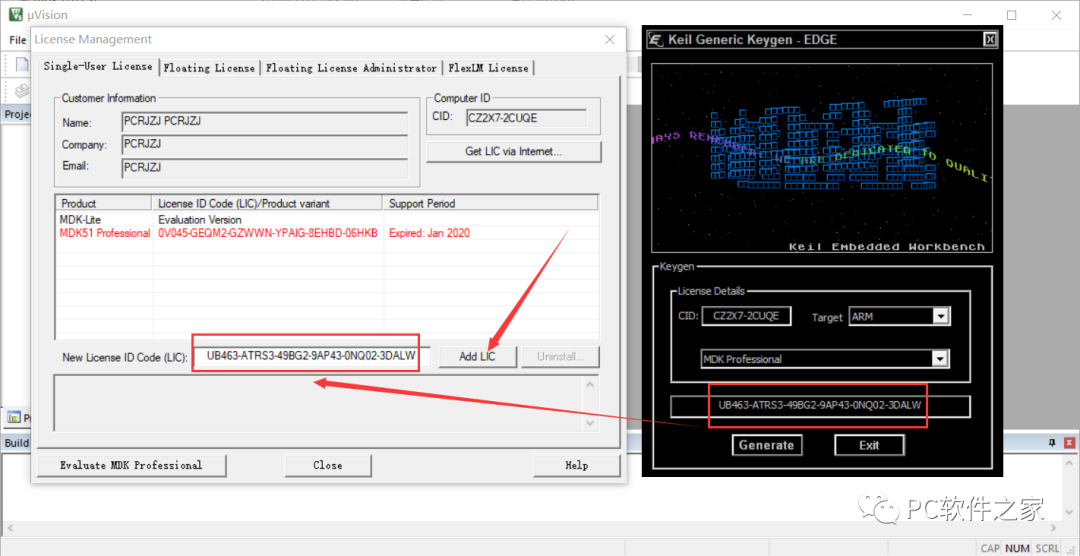Switch to the Floating License tab
This screenshot has width=1080, height=556.
pyautogui.click(x=209, y=68)
